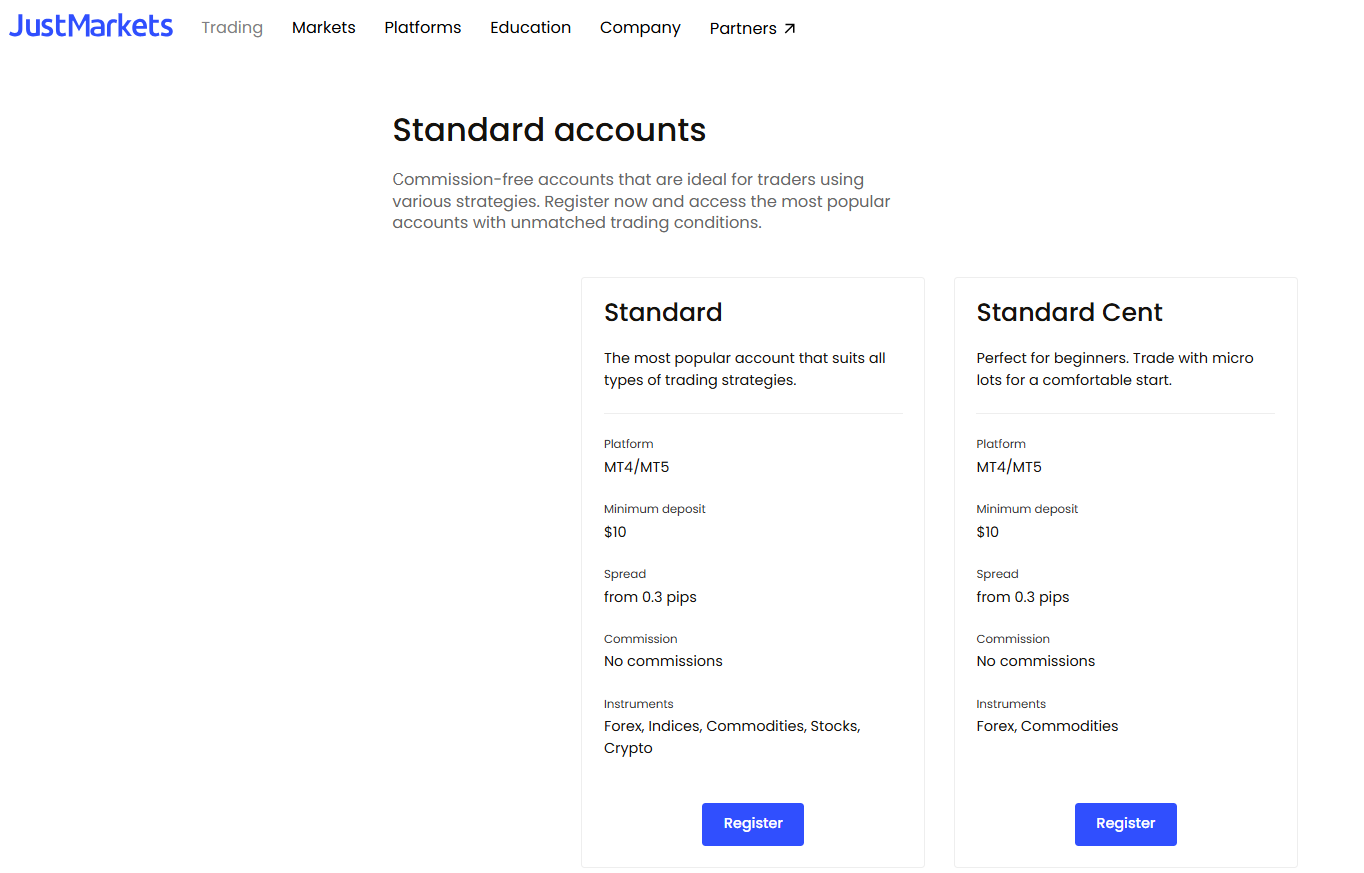This screenshot has height=873, width=1364.
Task: Go to the JustMarkets home logo
Action: point(91,26)
